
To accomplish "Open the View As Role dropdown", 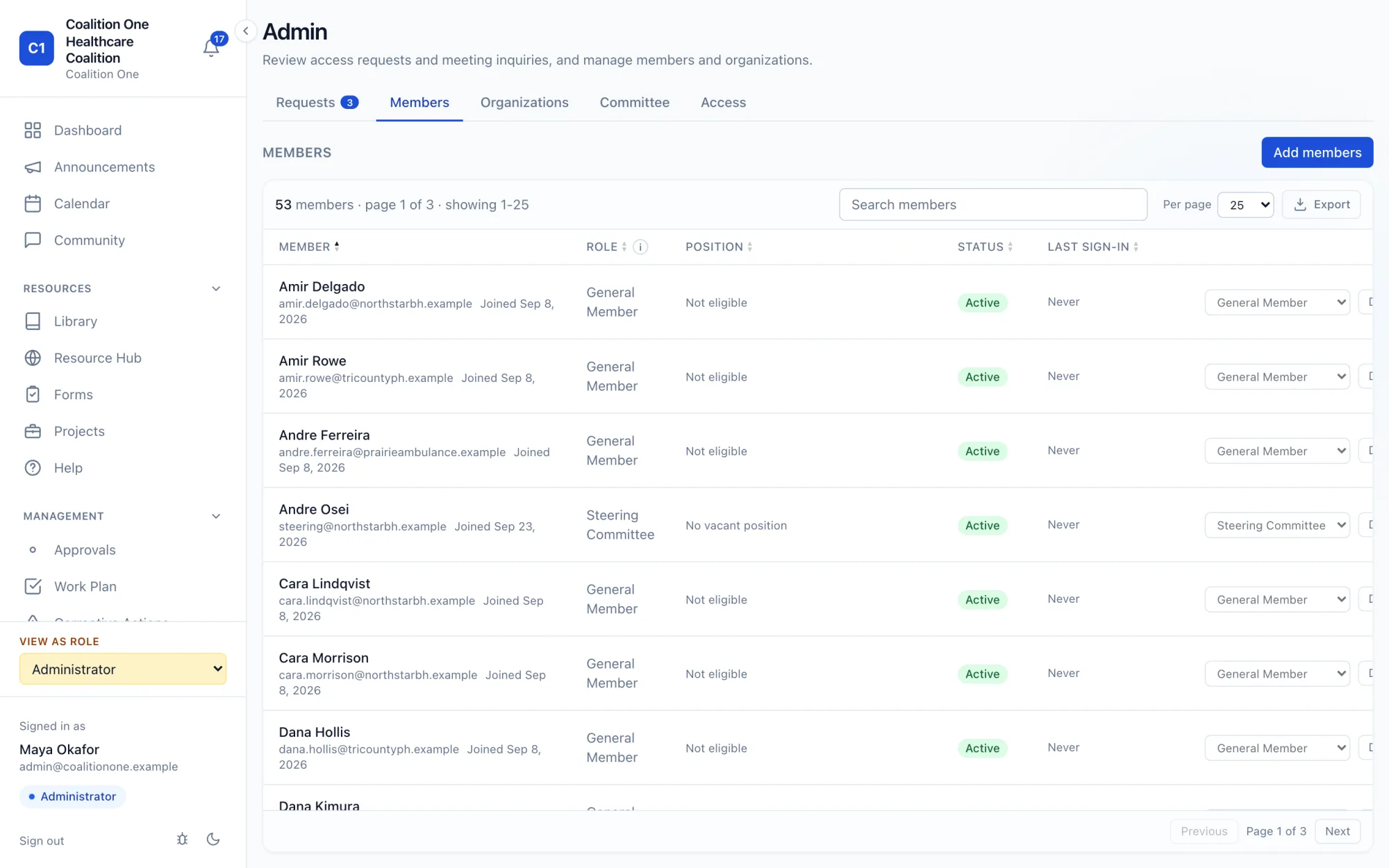I will (x=123, y=669).
